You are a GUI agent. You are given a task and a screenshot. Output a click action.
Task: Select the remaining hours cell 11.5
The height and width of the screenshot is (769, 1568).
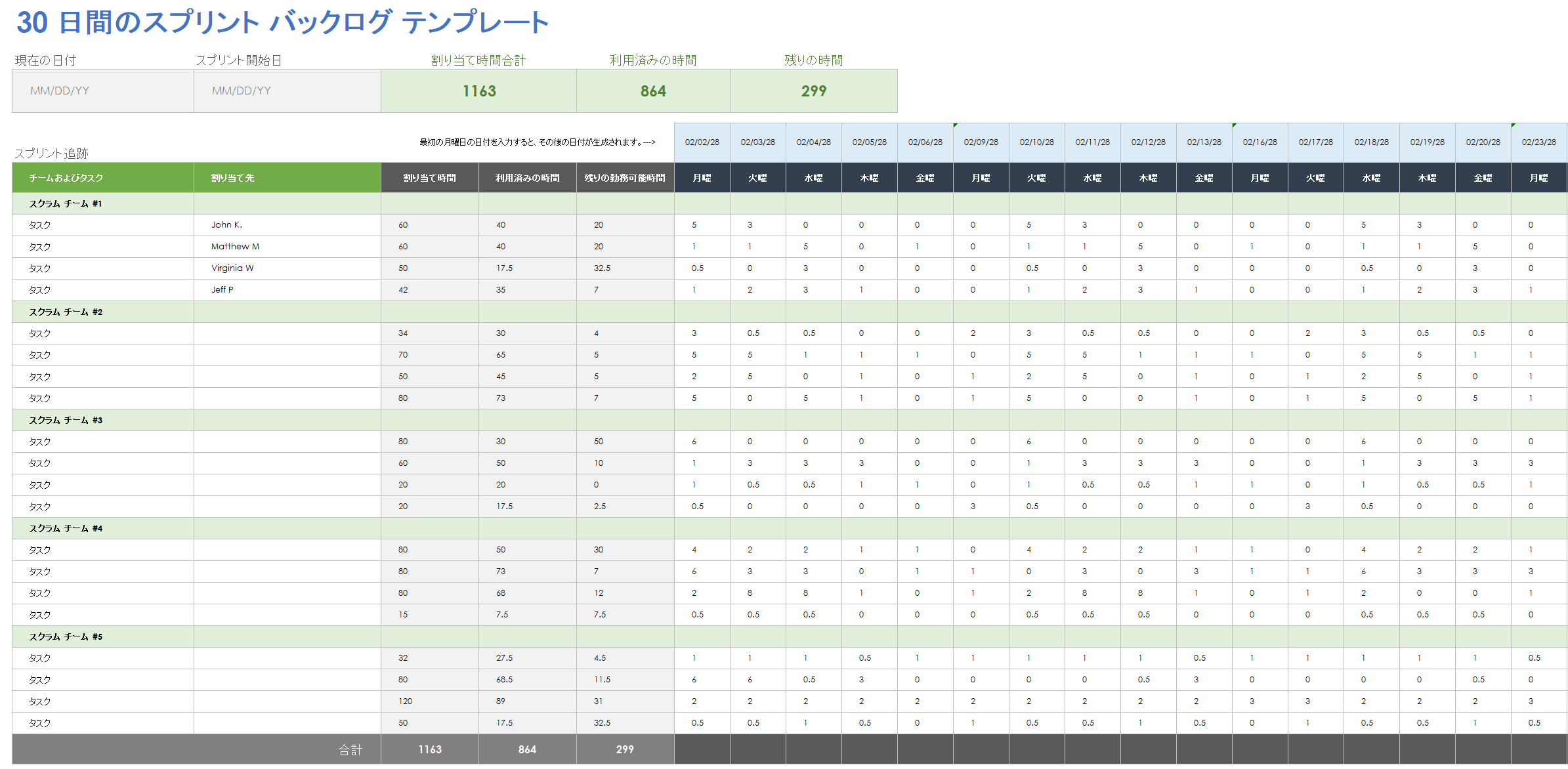pyautogui.click(x=625, y=680)
